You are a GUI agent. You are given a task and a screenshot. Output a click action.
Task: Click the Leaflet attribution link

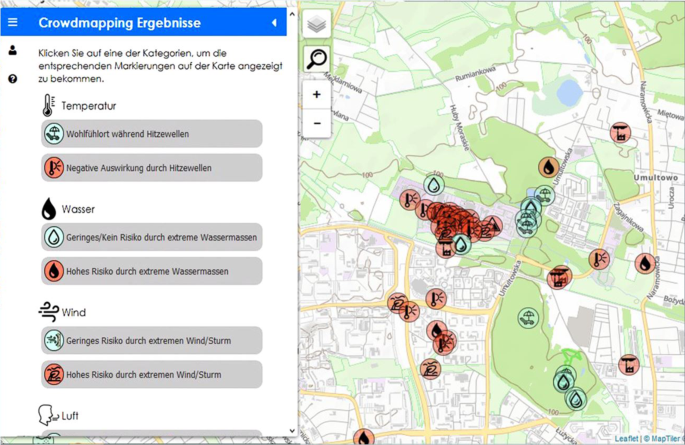[x=626, y=439]
